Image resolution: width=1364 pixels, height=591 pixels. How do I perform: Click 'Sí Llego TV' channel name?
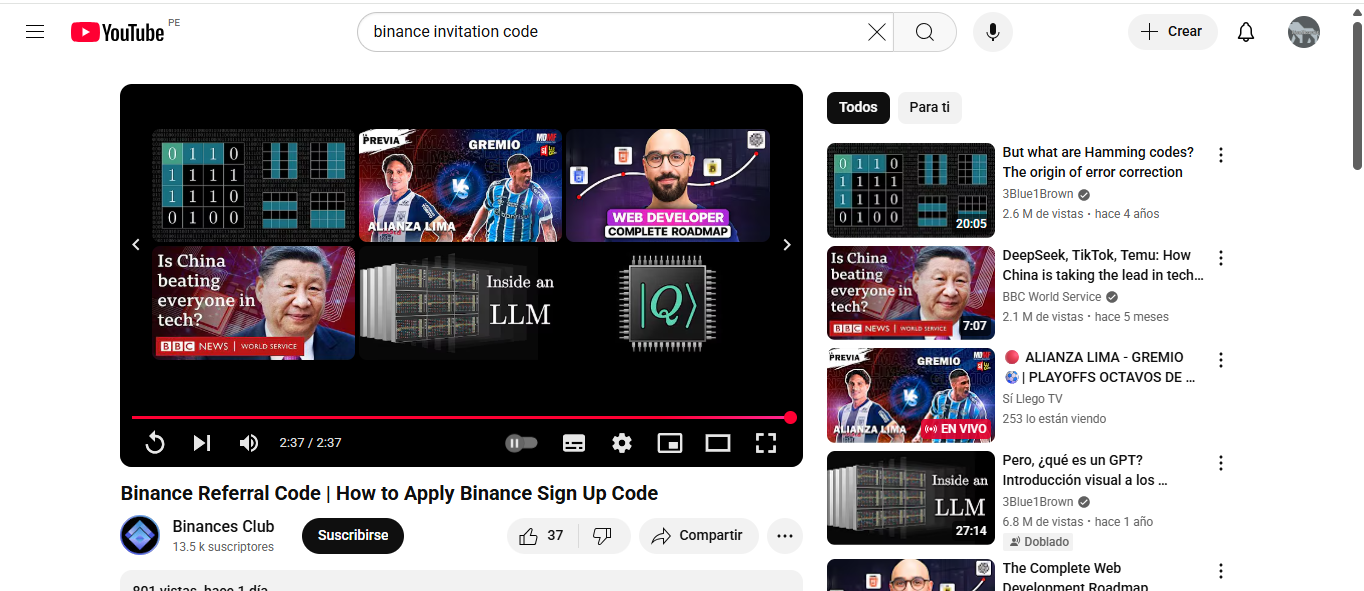(1033, 399)
